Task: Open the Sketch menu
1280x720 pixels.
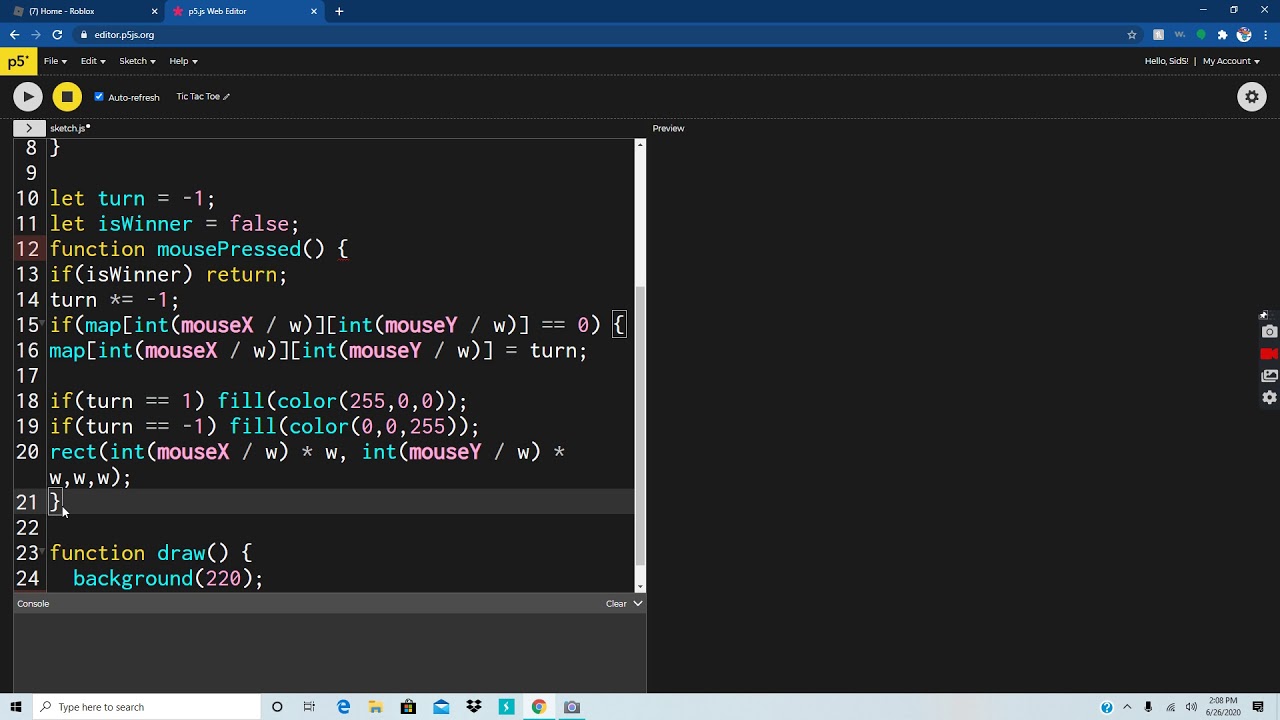Action: pyautogui.click(x=137, y=61)
